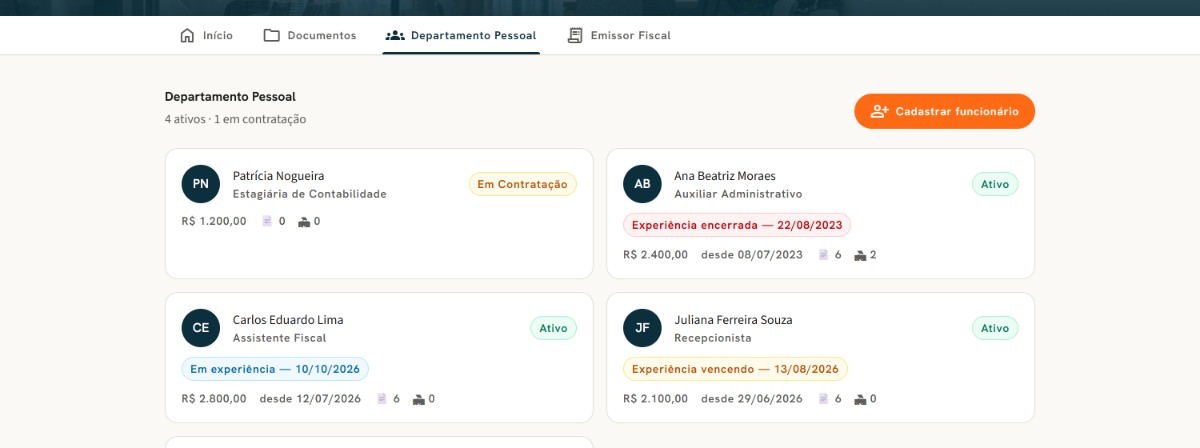This screenshot has width=1200, height=448.
Task: Click the documents icon on Ana Beatriz's card
Action: coord(823,255)
